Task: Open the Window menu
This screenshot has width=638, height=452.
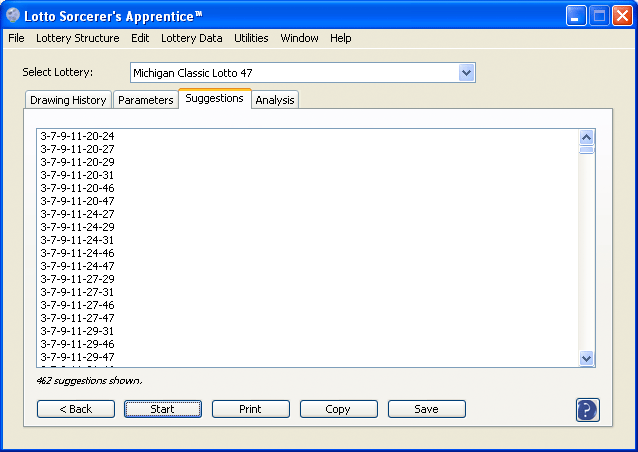Action: (299, 38)
